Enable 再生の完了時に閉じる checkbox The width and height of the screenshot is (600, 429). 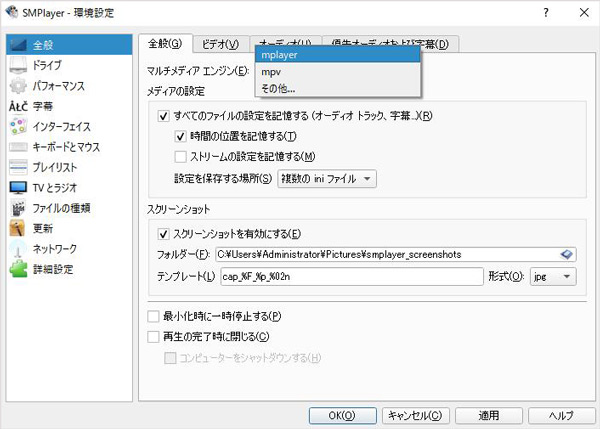click(153, 337)
